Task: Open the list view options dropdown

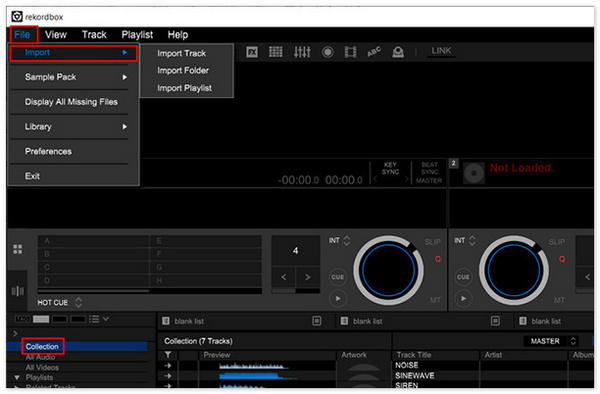Action: click(99, 319)
